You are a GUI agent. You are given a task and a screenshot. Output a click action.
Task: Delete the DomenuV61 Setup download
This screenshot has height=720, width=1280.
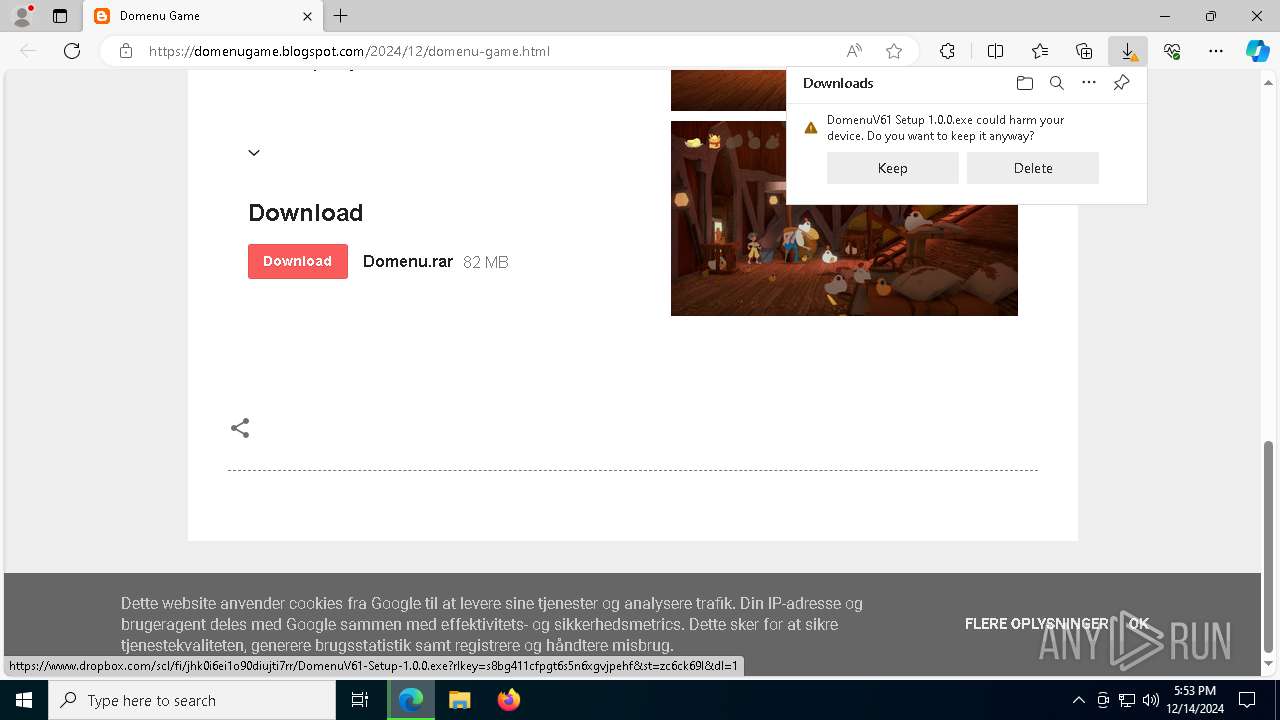tap(1033, 168)
